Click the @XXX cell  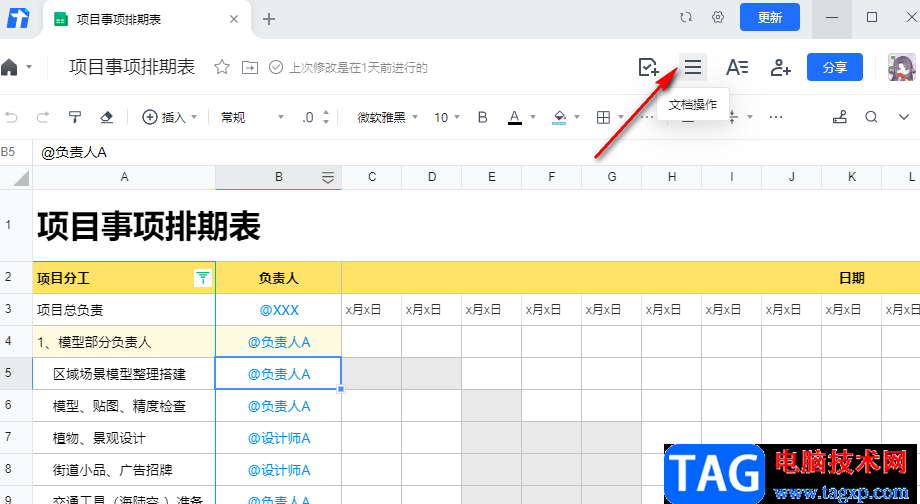click(279, 310)
